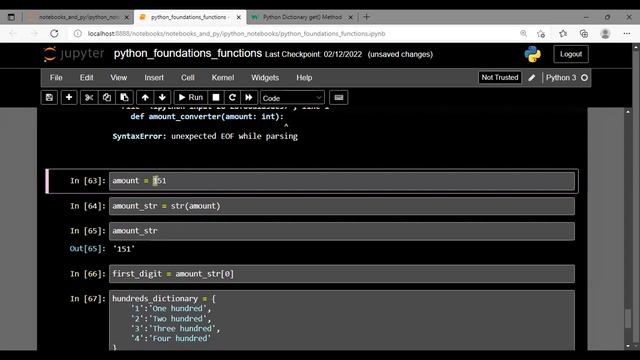Switch to Python Dictionary get() Method tab
Viewport: 640px width, 360px height.
click(x=302, y=17)
